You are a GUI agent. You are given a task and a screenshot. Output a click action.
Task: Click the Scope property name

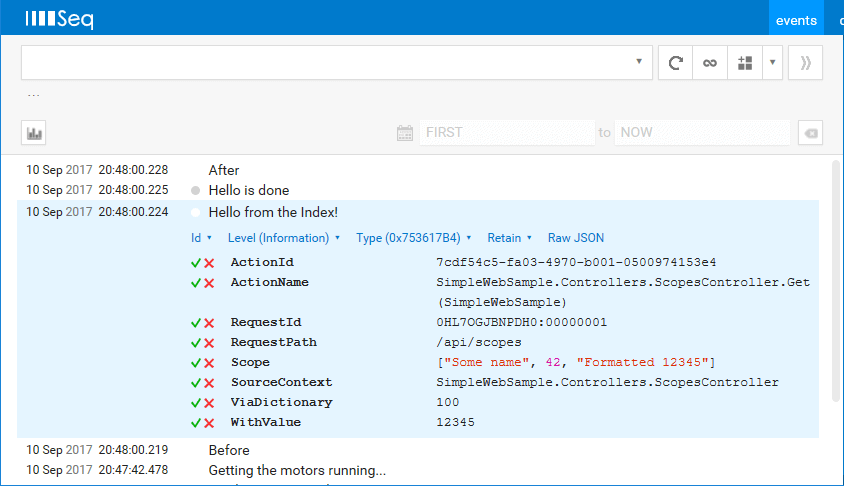click(250, 362)
